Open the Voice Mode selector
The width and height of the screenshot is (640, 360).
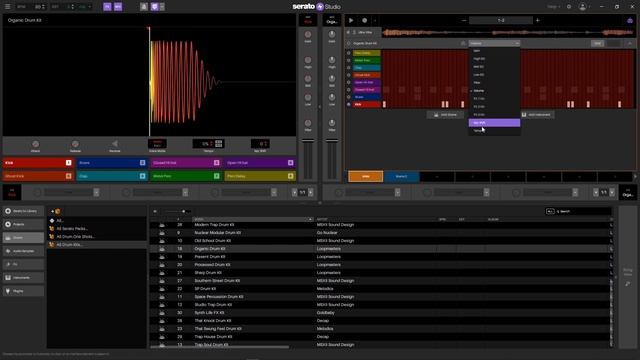pos(157,144)
